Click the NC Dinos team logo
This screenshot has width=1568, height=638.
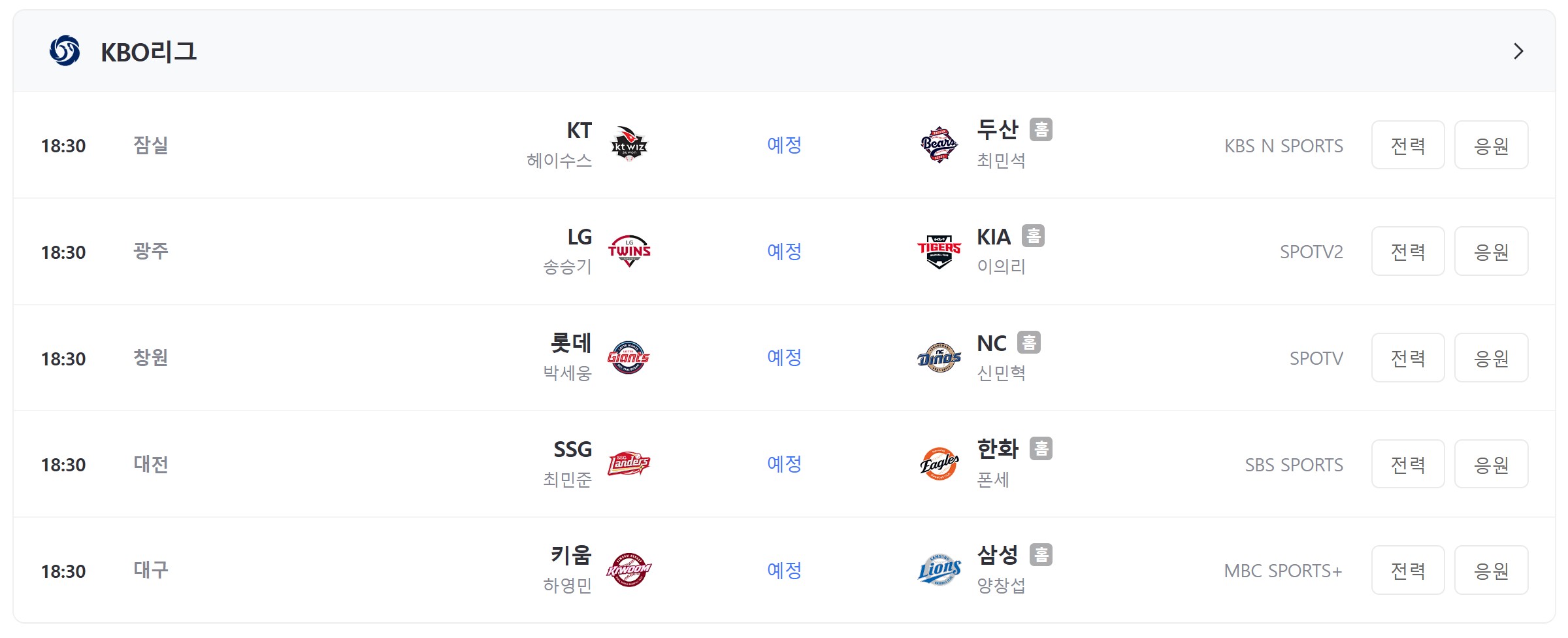click(939, 358)
